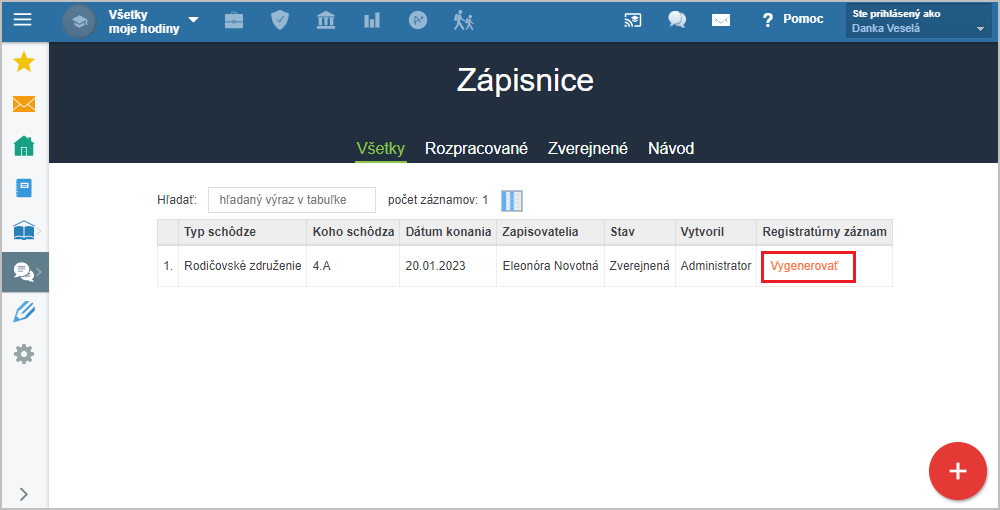Open the round A+ grades icon
The height and width of the screenshot is (510, 1000).
click(x=418, y=20)
